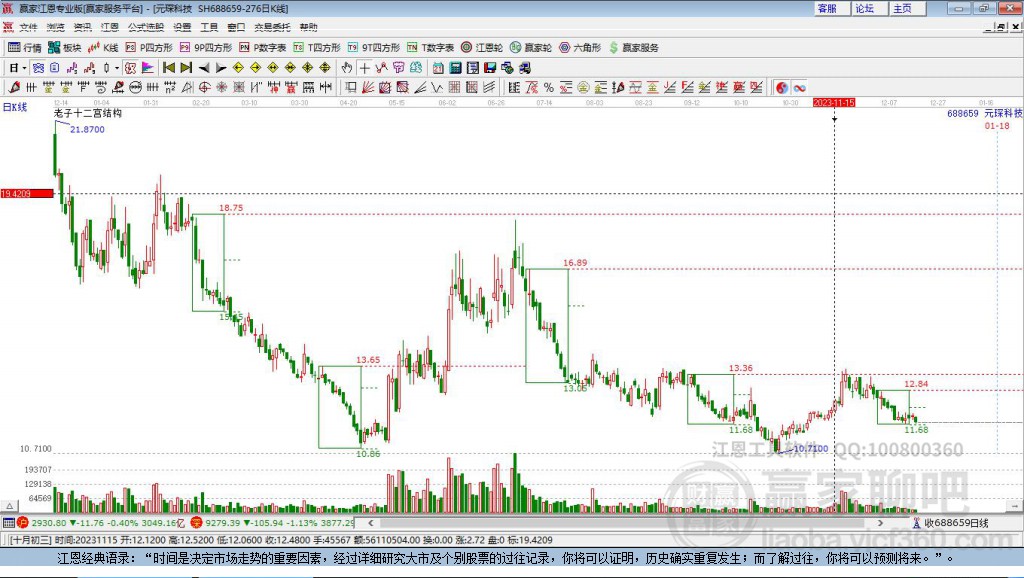
Task: Open the 工具 menu
Action: tap(209, 27)
